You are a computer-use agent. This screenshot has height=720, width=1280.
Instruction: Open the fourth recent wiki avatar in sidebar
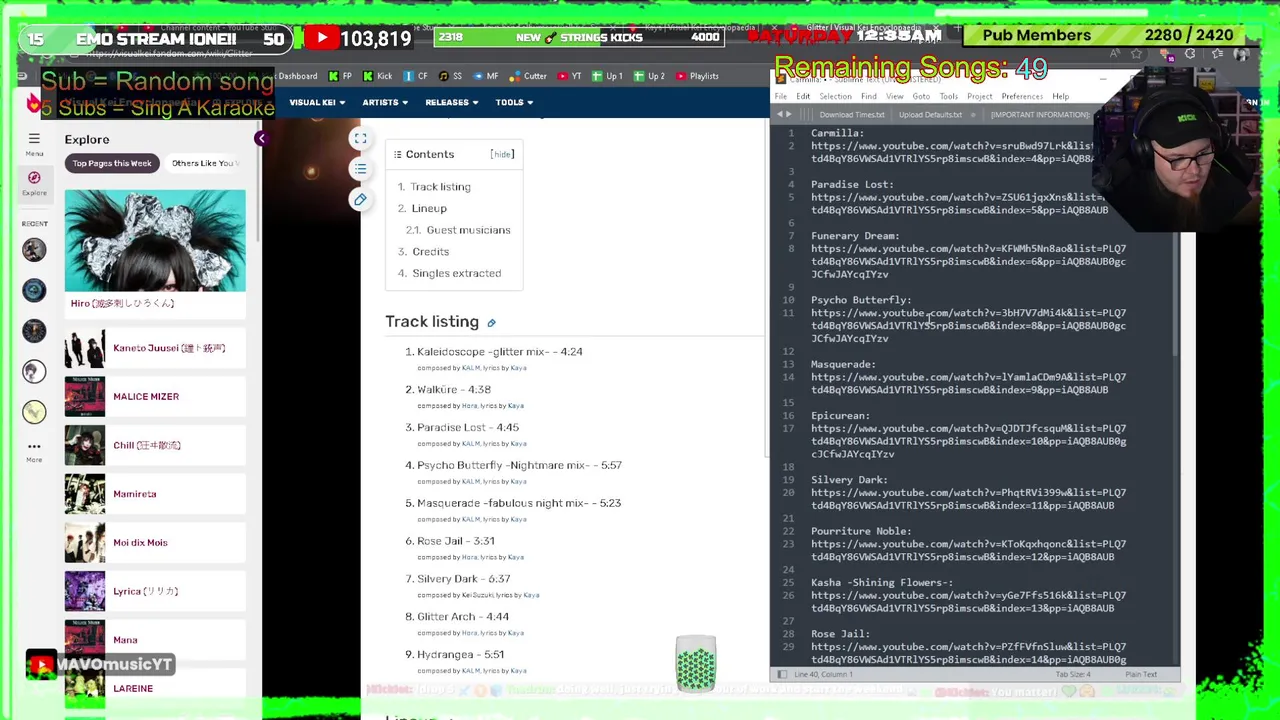[x=34, y=371]
